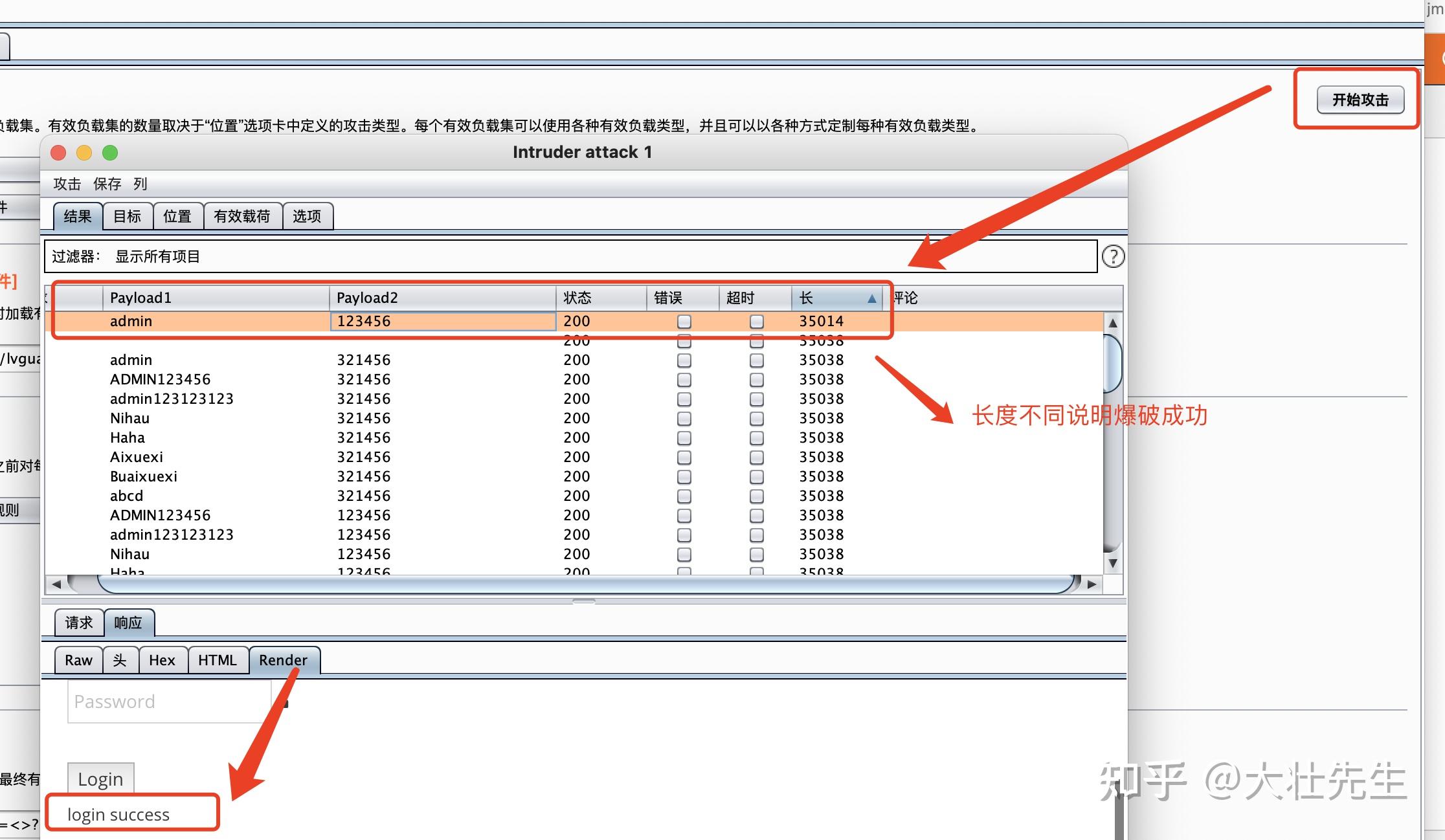Tick 错误 checkbox in admin 123456 row

click(x=684, y=322)
